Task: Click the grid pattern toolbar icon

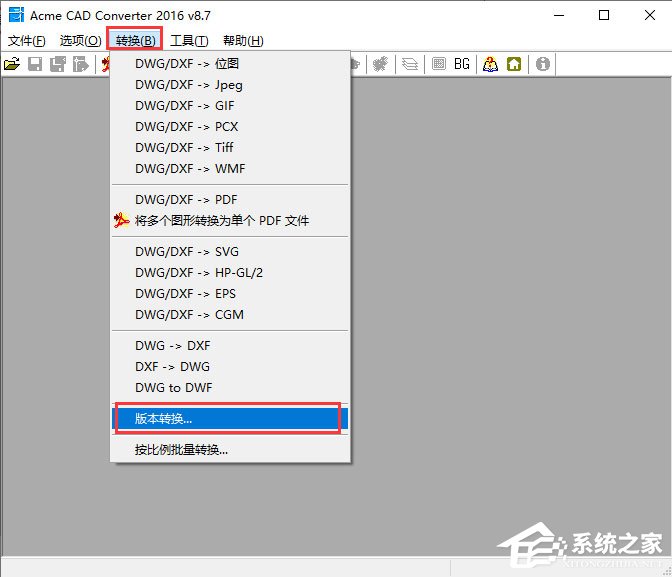Action: point(439,64)
